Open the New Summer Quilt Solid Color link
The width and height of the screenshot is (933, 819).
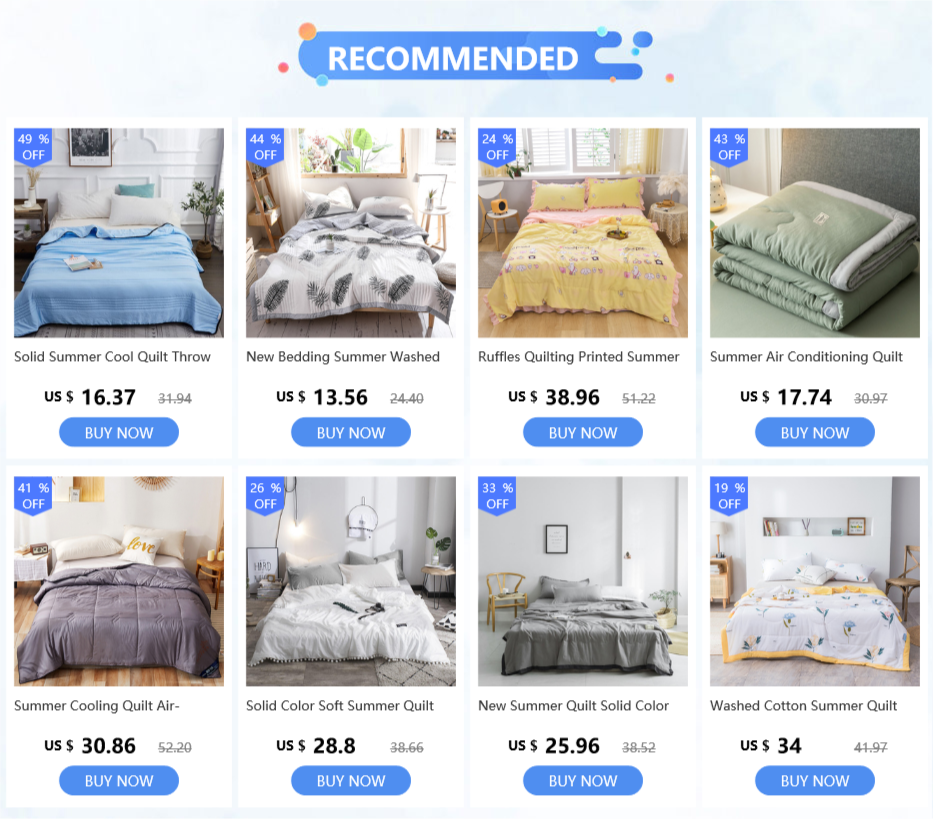point(574,705)
